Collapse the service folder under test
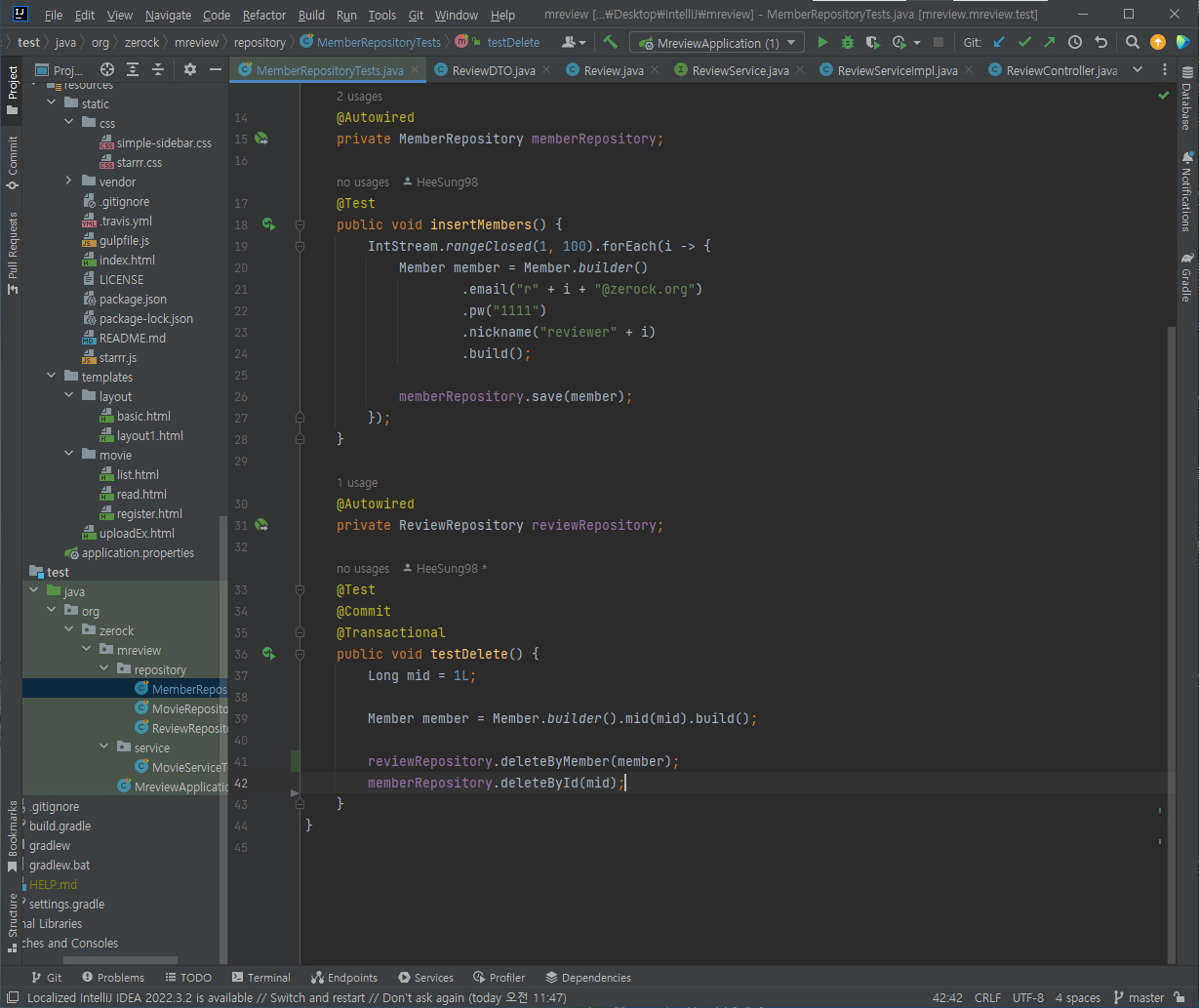Image resolution: width=1199 pixels, height=1008 pixels. coord(103,747)
